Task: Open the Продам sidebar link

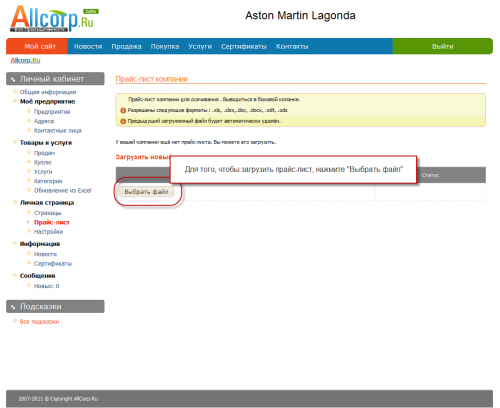Action: pyautogui.click(x=44, y=153)
